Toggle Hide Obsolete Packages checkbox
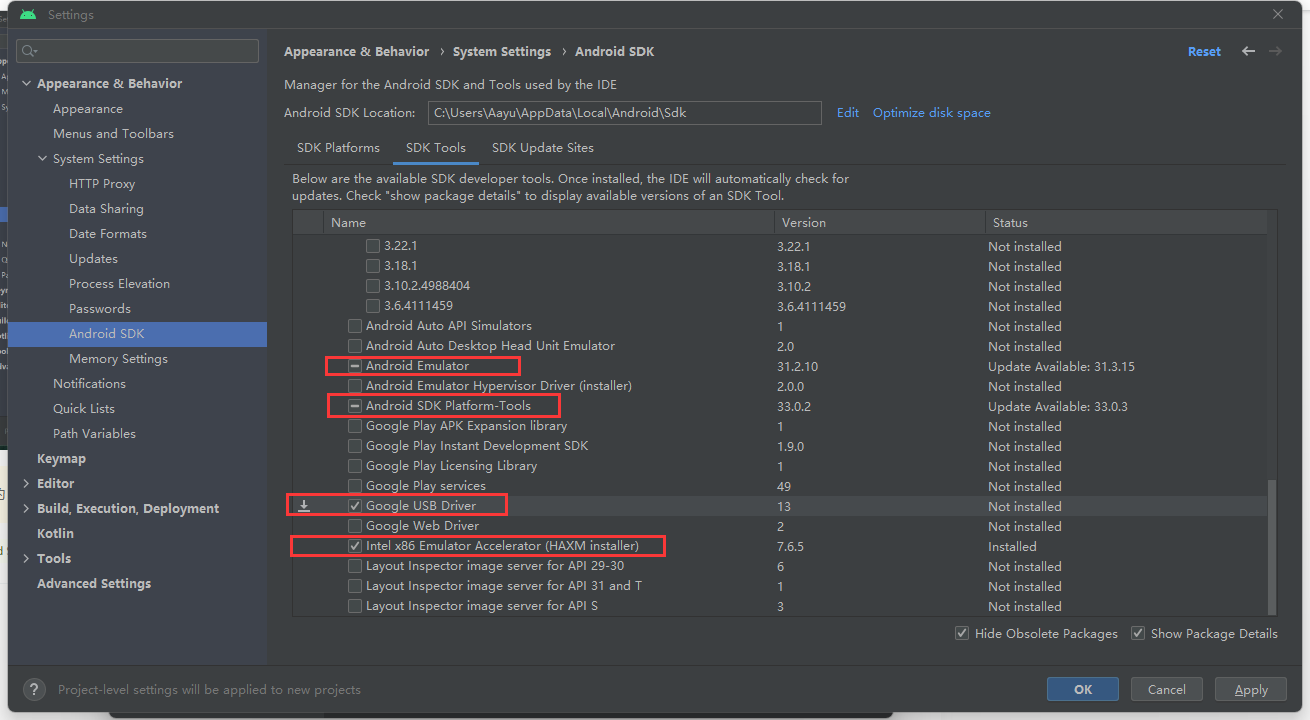 point(962,633)
